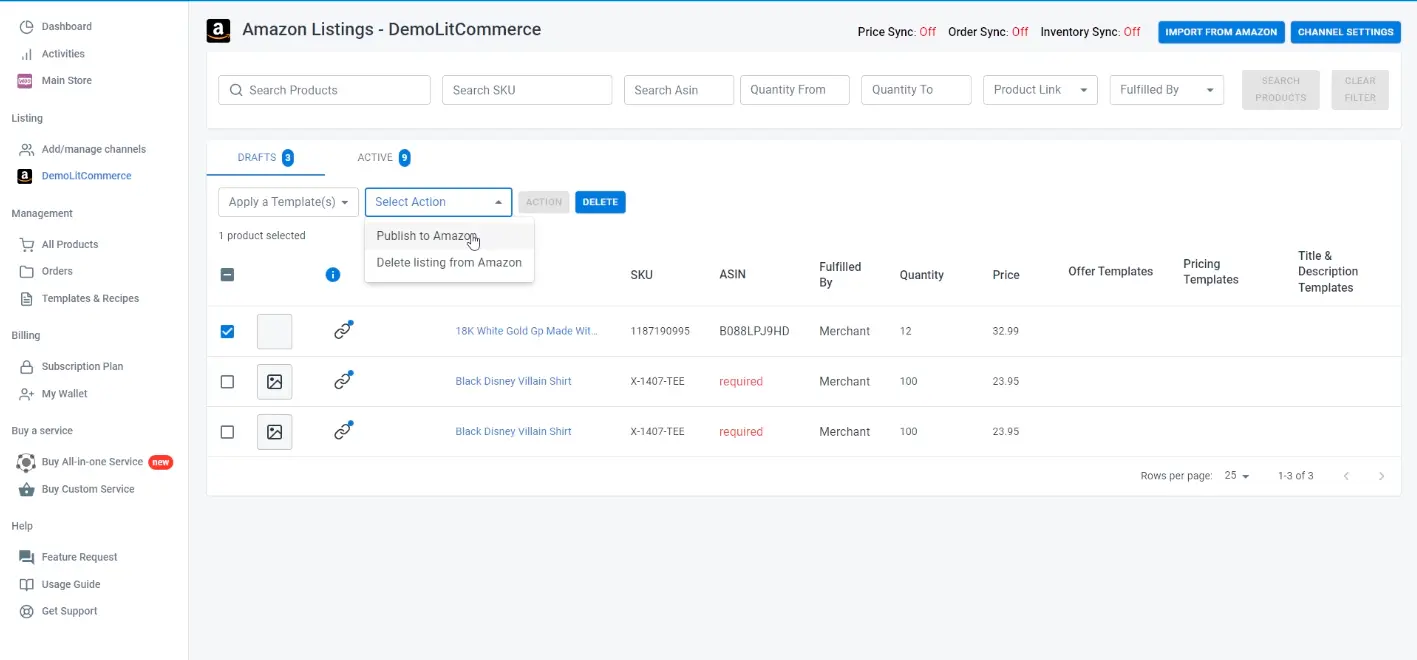
Task: Click Search Products button
Action: coord(1280,90)
